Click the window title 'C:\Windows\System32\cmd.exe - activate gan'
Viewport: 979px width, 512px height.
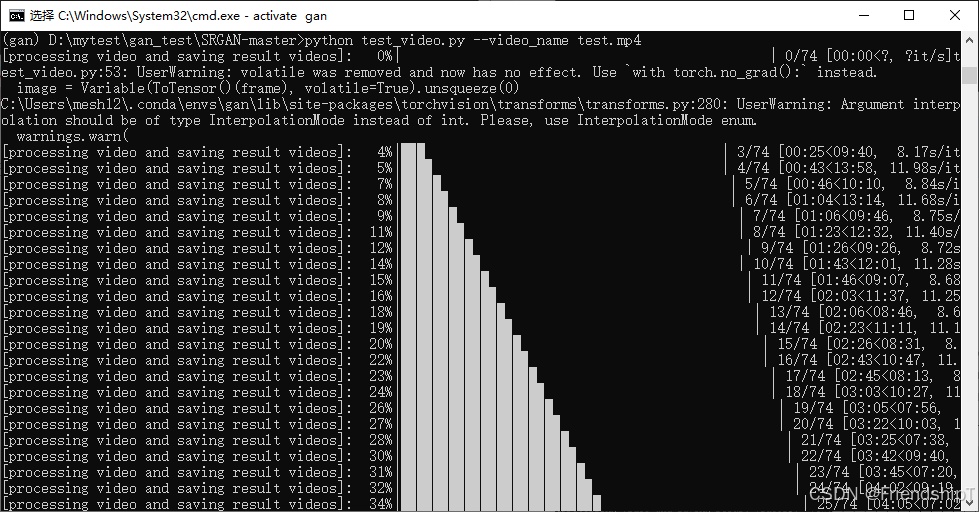192,16
